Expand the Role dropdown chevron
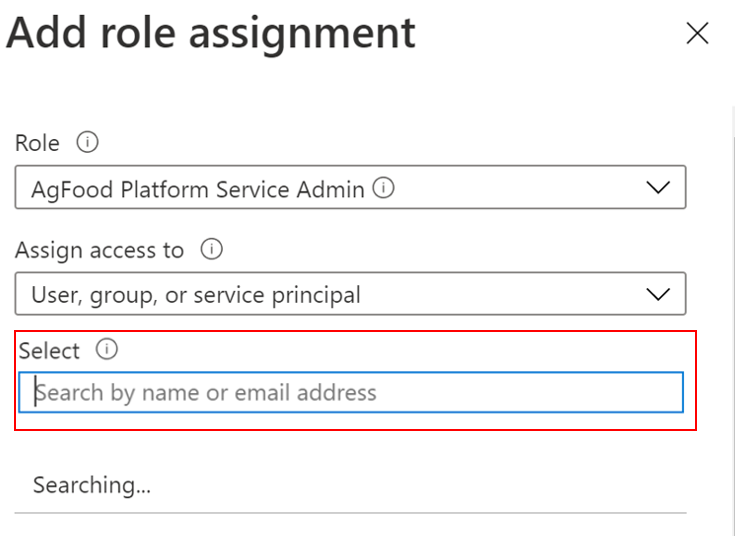736x536 pixels. [x=657, y=187]
